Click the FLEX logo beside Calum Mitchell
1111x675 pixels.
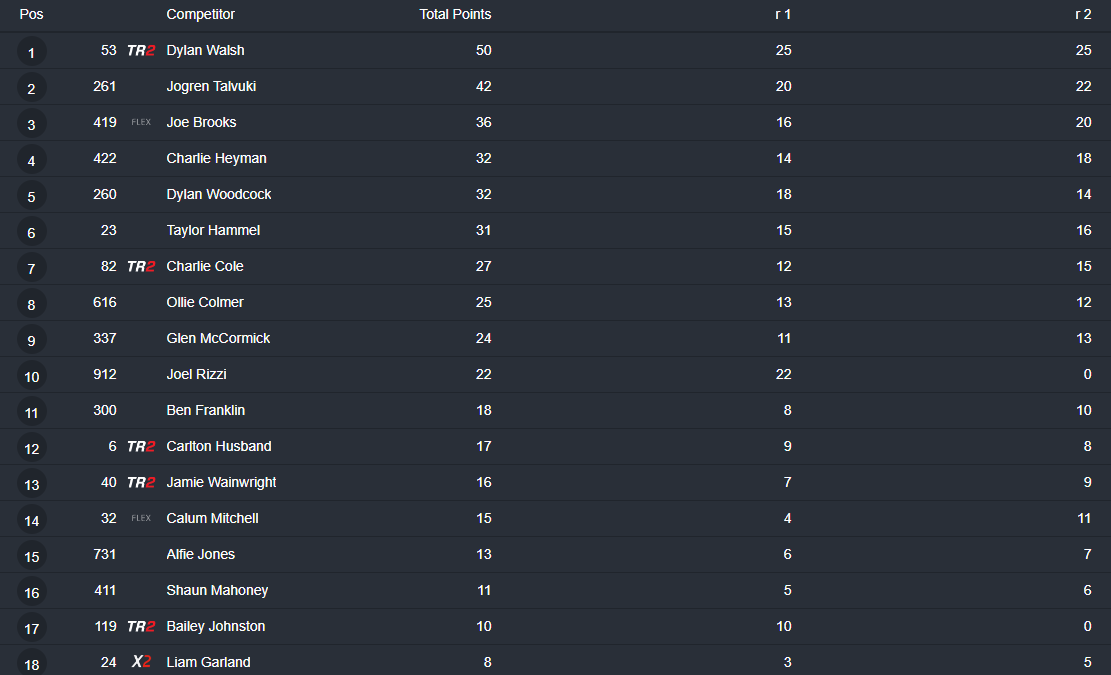[x=141, y=518]
